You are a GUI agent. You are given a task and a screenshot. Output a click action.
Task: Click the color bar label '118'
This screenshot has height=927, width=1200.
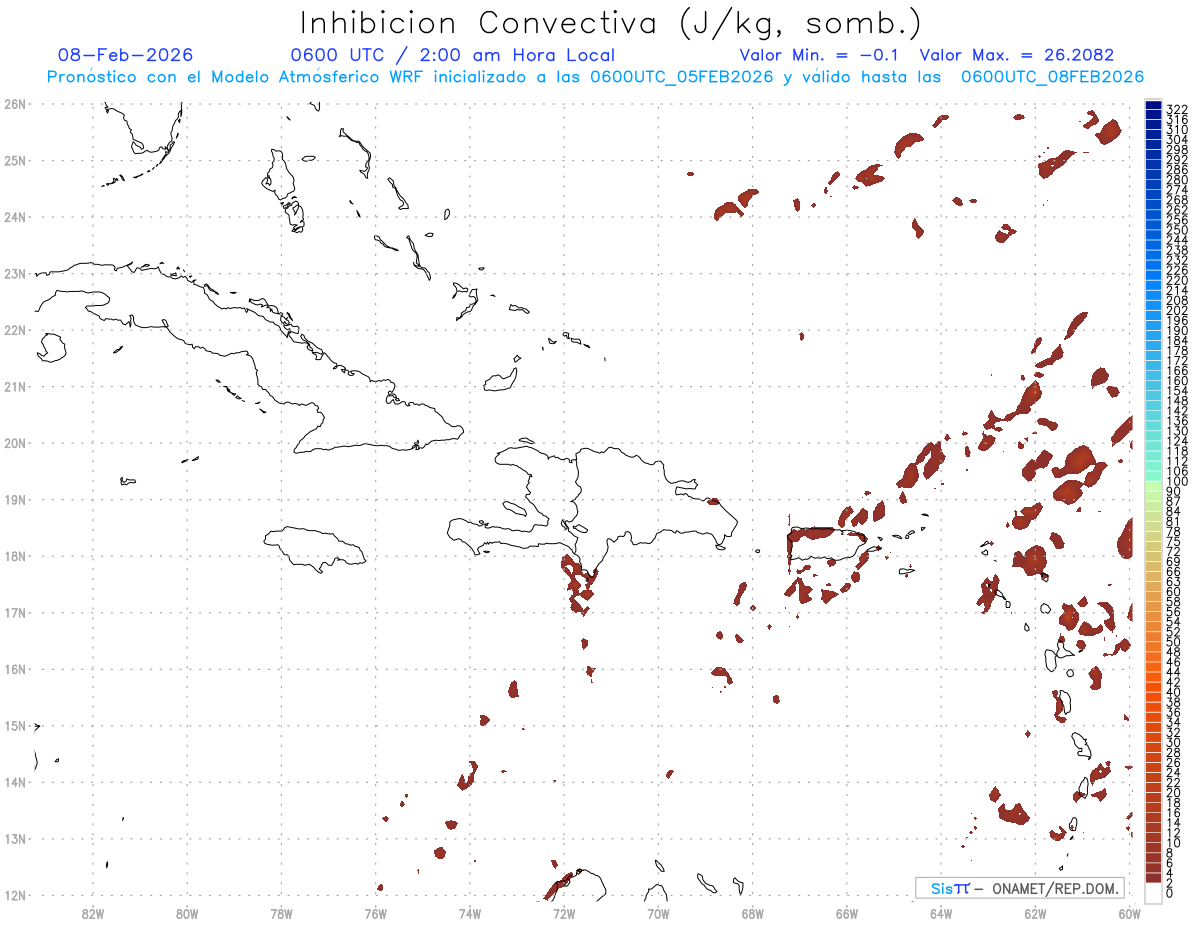(1177, 451)
